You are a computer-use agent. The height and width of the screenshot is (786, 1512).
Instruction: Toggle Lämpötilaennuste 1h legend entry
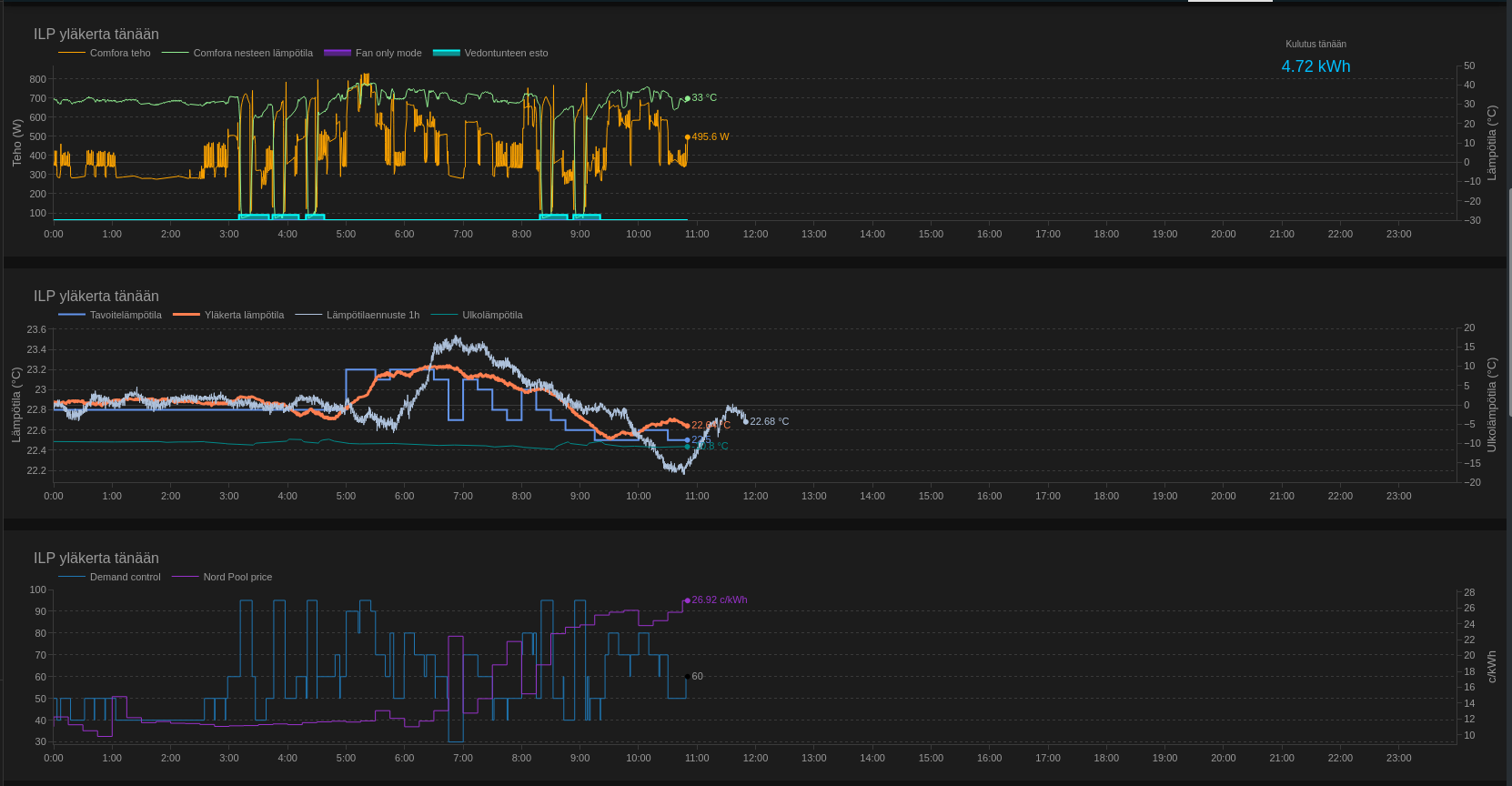click(x=373, y=315)
